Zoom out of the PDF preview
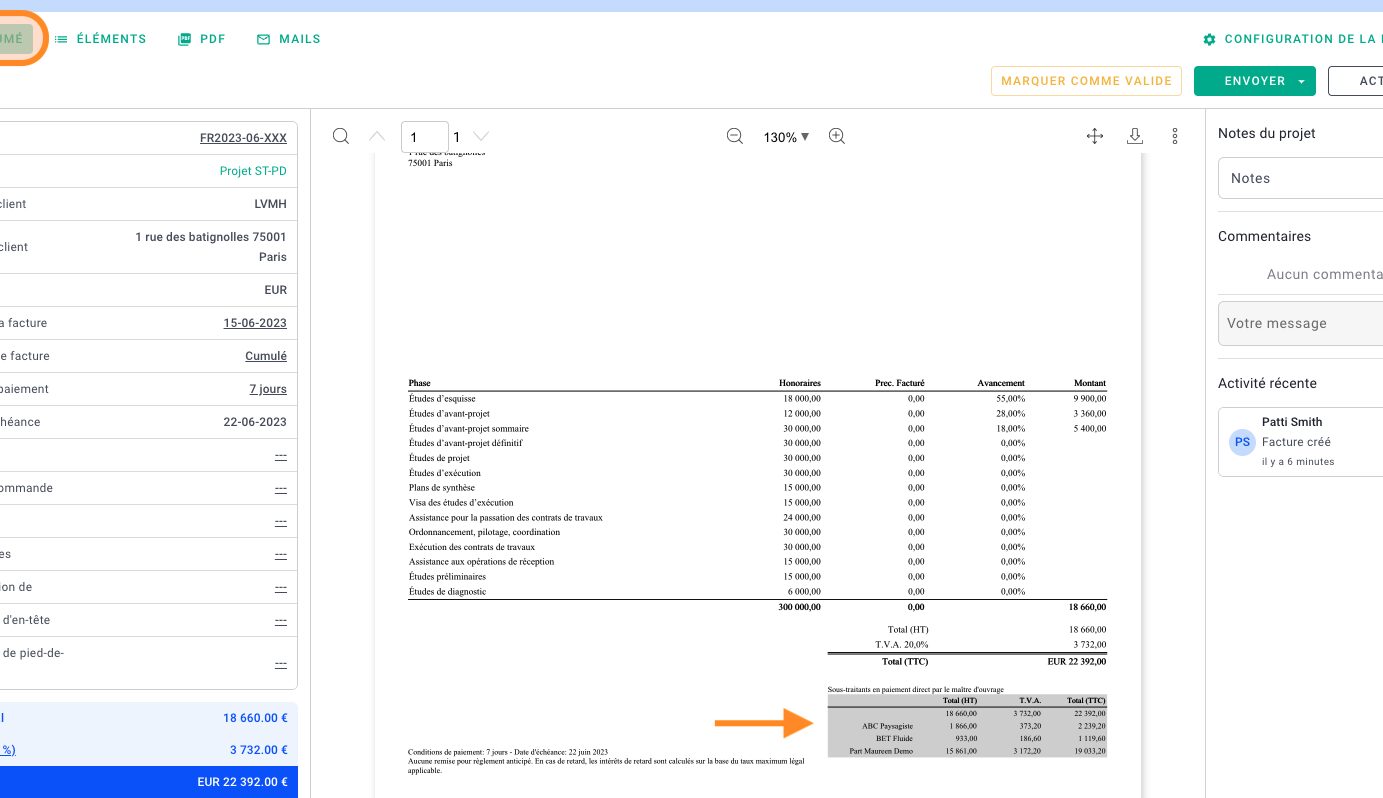The height and width of the screenshot is (798, 1383). click(735, 136)
